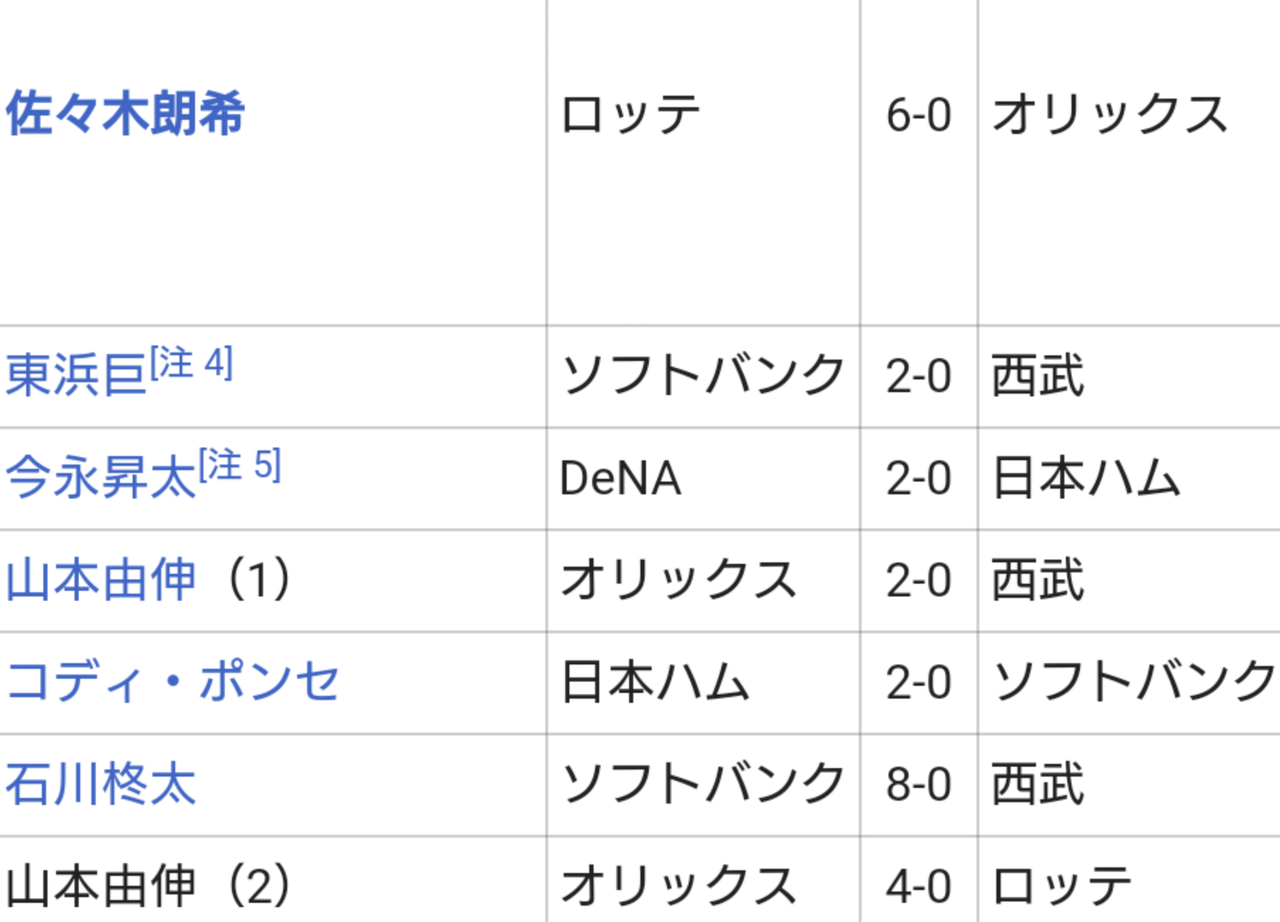Select 日本ハム team cell in コディ・ポンセ row

point(703,682)
